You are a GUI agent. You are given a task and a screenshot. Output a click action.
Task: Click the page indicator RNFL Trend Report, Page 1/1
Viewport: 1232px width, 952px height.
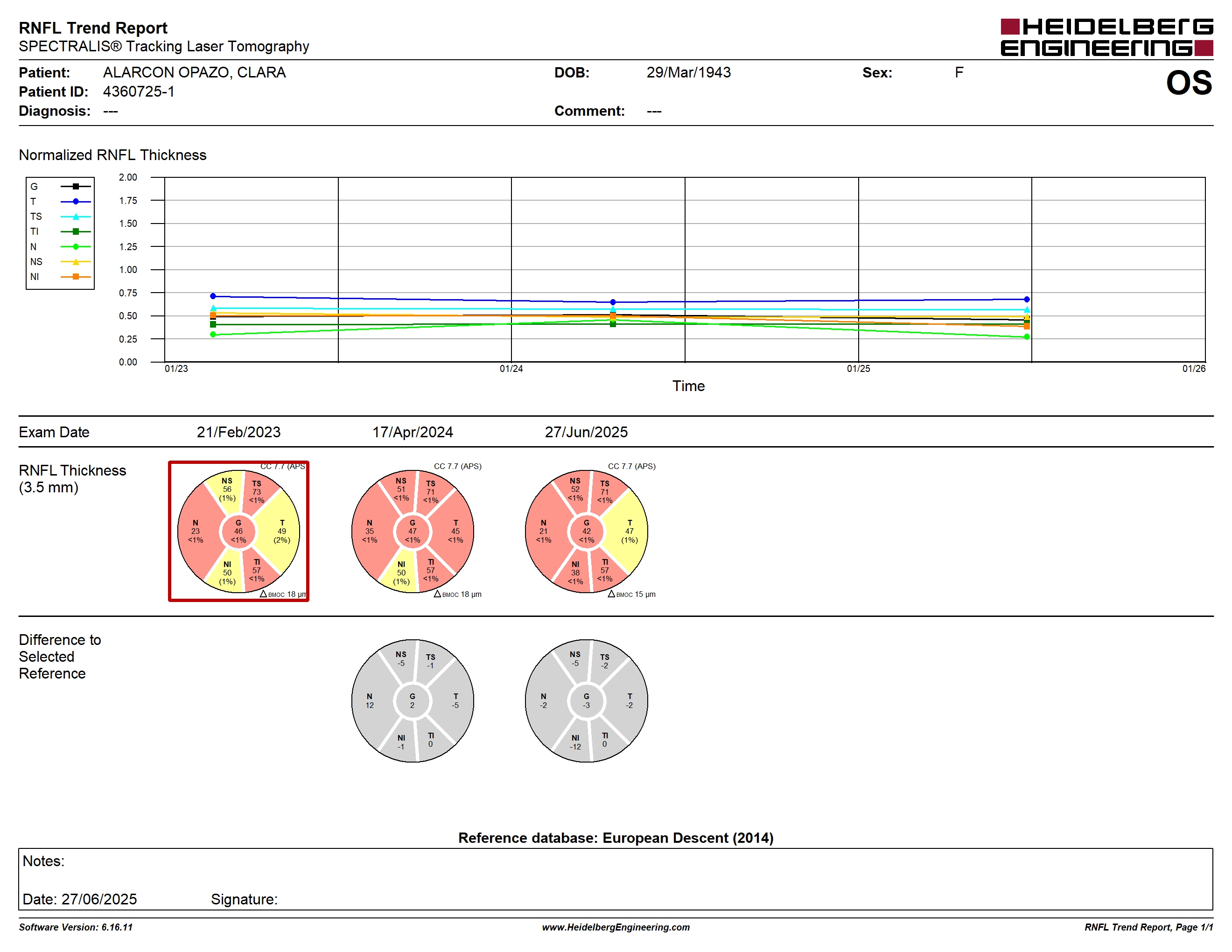tap(1148, 927)
